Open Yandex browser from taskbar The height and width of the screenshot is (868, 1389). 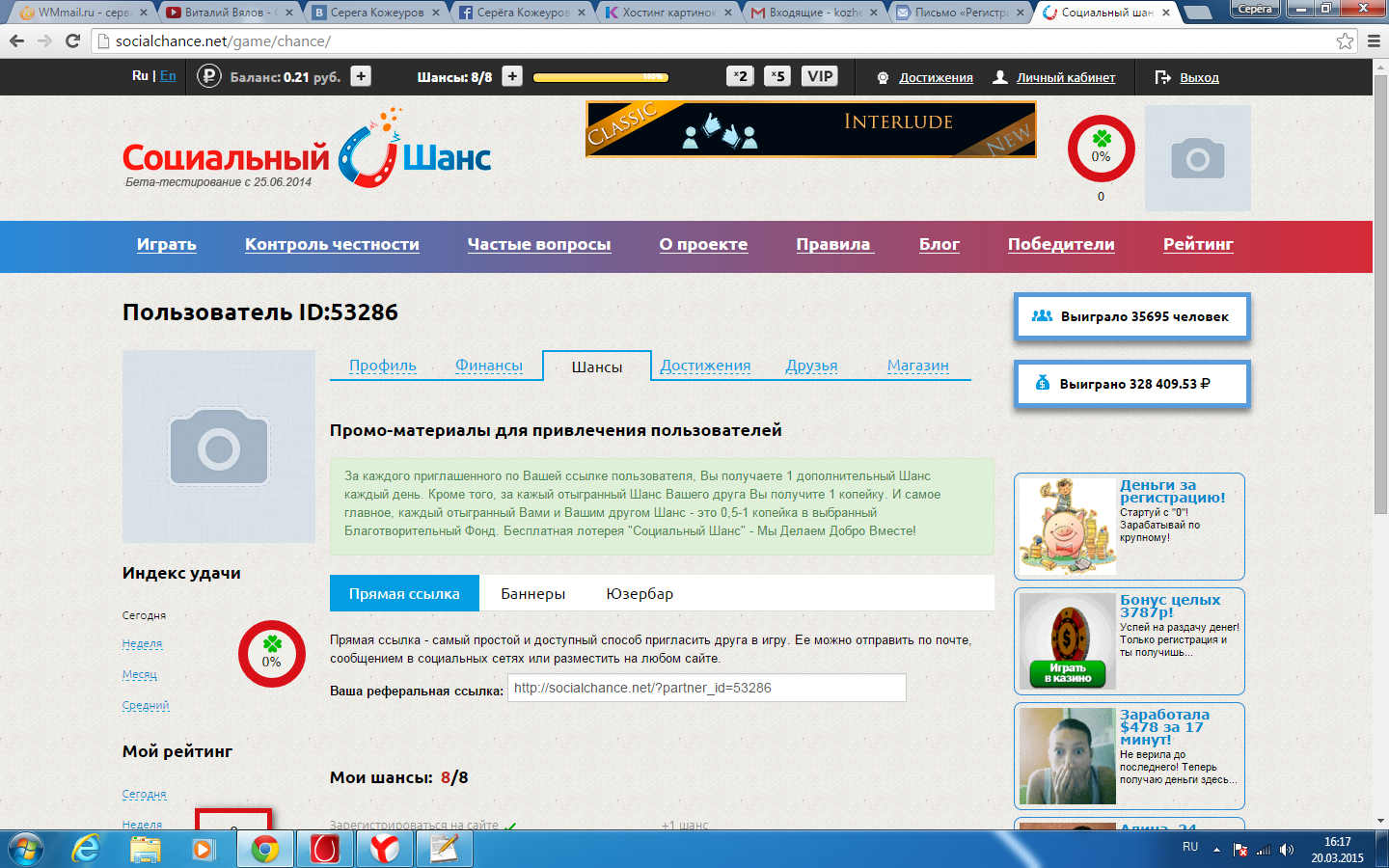click(385, 849)
